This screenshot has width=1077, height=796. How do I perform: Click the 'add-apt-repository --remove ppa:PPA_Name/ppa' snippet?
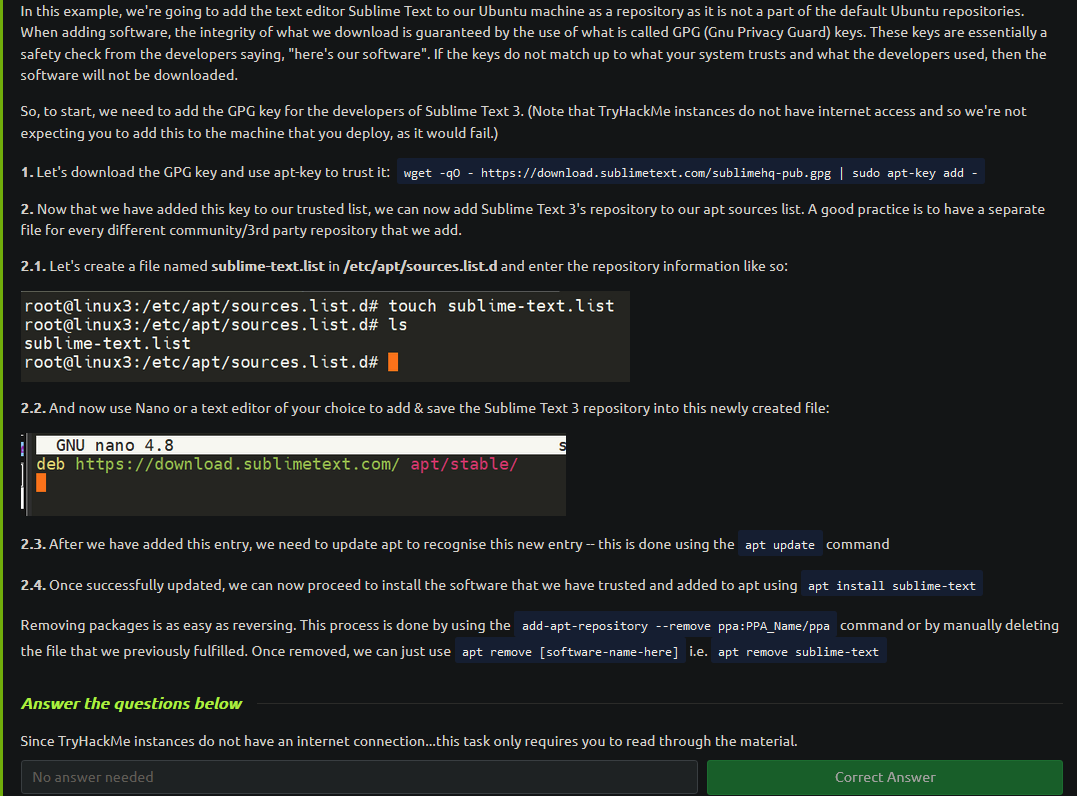click(x=675, y=625)
